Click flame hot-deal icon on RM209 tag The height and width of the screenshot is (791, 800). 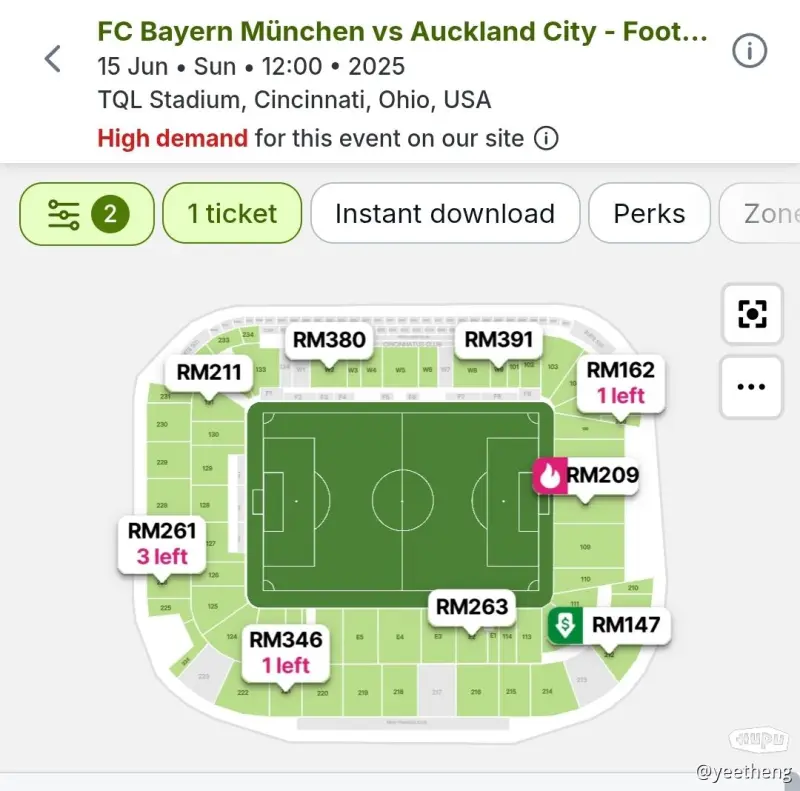click(x=549, y=475)
